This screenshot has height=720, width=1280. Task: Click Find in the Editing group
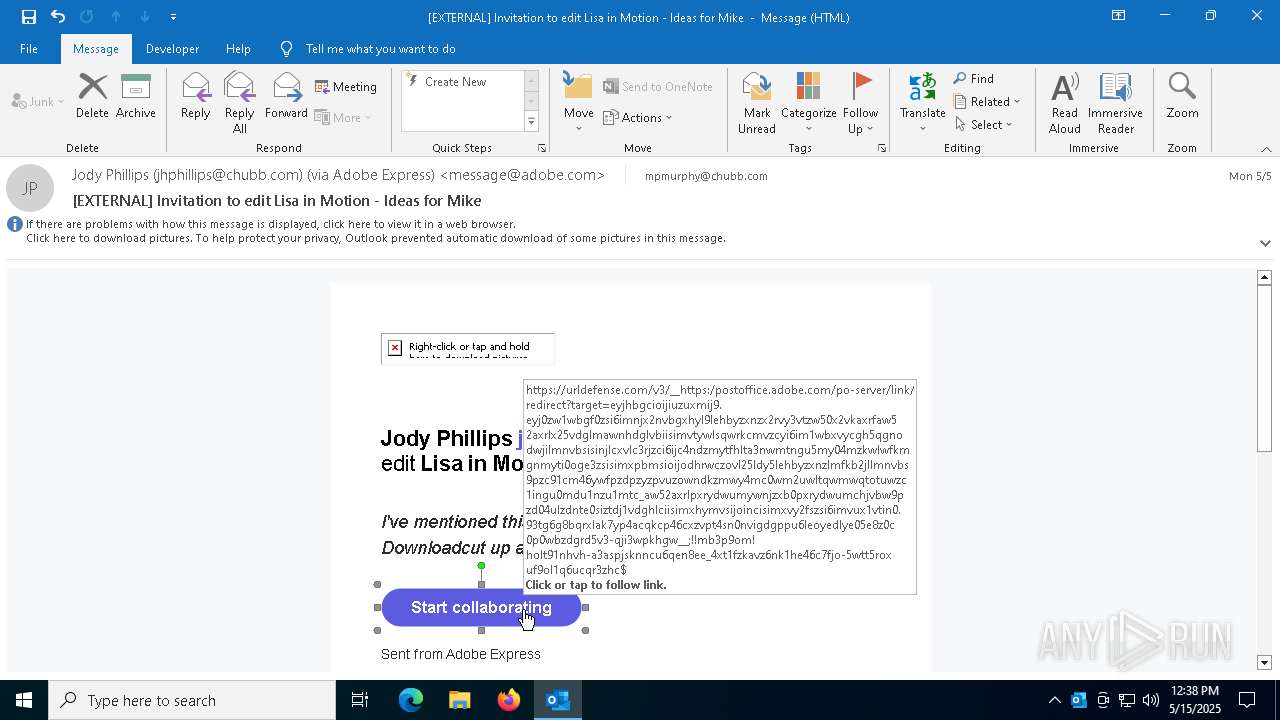[x=974, y=79]
